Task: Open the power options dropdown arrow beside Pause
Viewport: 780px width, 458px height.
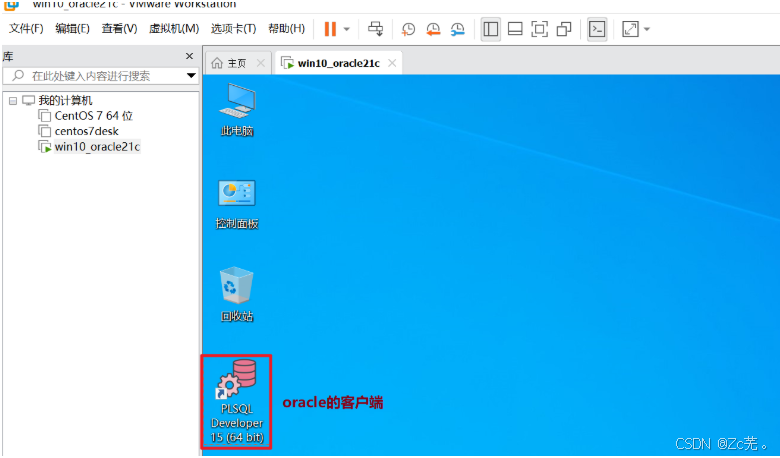Action: coord(347,29)
